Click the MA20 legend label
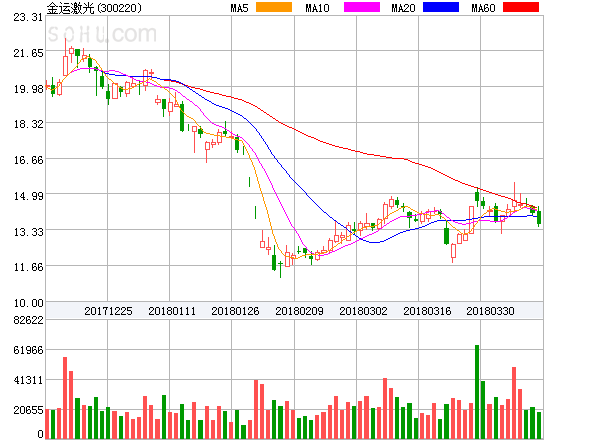 point(403,8)
